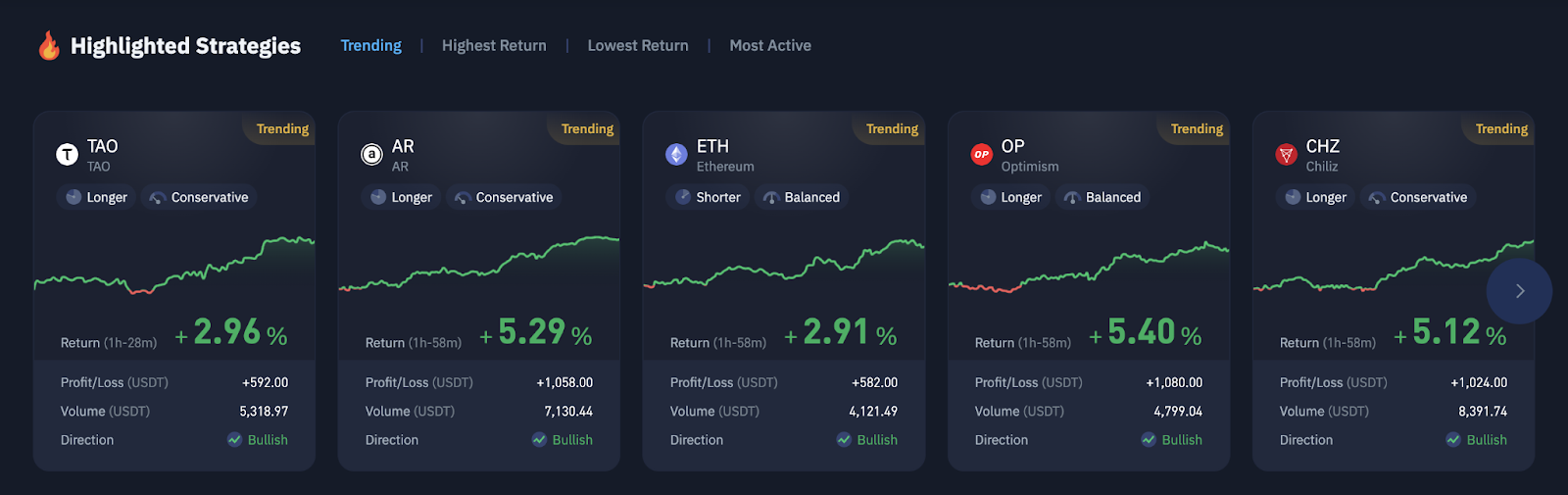Click the OP +5.40% return value
Viewport: 1568px width, 495px height.
pyautogui.click(x=1145, y=332)
